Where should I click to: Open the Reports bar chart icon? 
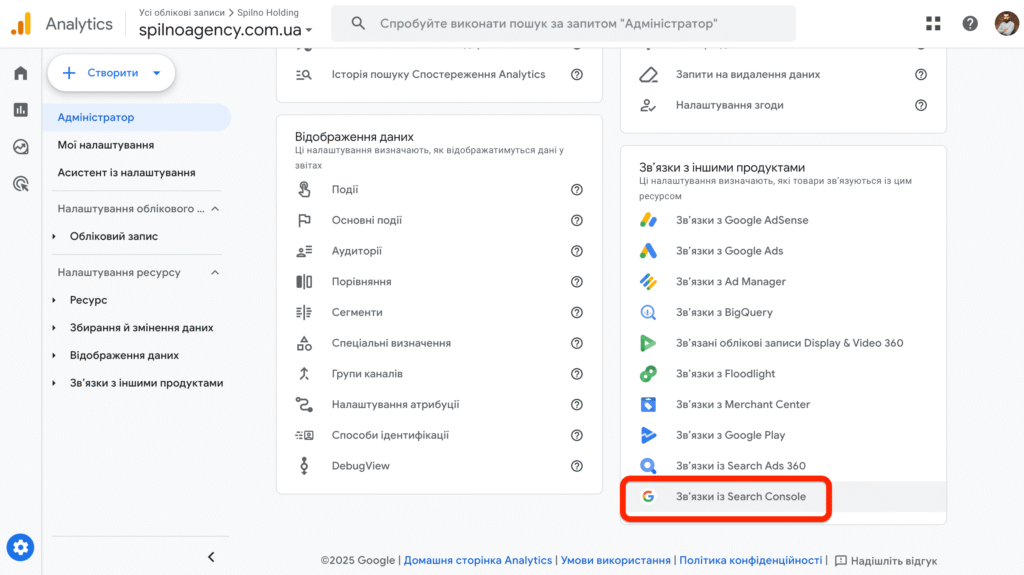tap(21, 110)
